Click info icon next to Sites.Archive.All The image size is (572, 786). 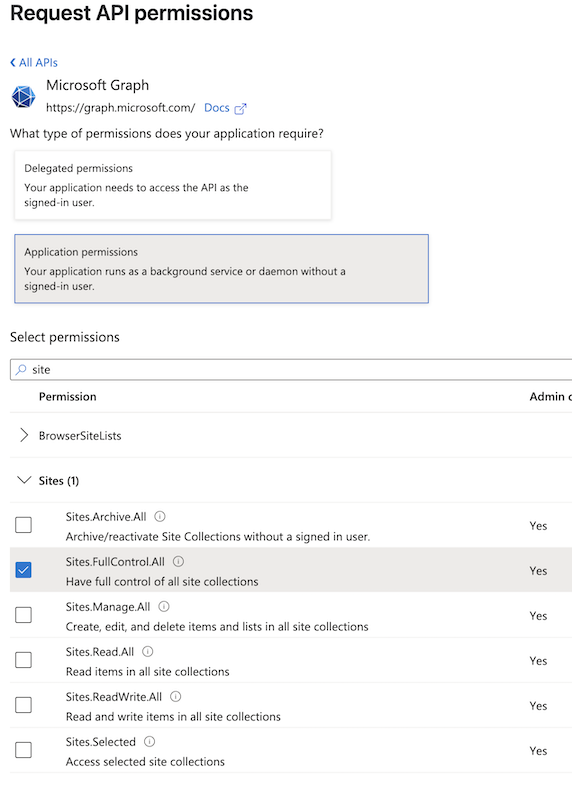click(x=160, y=516)
